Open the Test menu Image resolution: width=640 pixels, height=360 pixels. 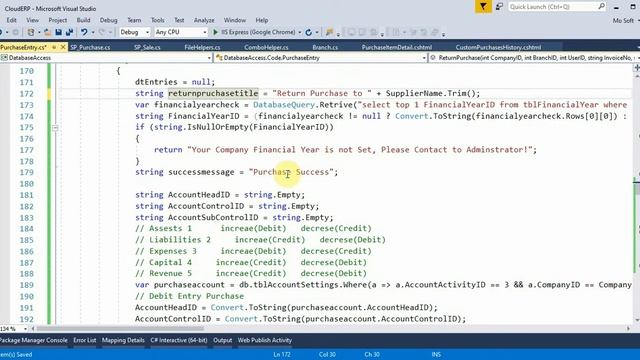[x=179, y=20]
